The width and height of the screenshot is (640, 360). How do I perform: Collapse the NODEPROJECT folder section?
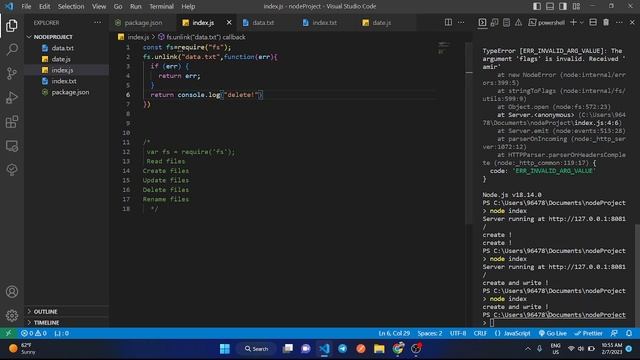coord(67,37)
